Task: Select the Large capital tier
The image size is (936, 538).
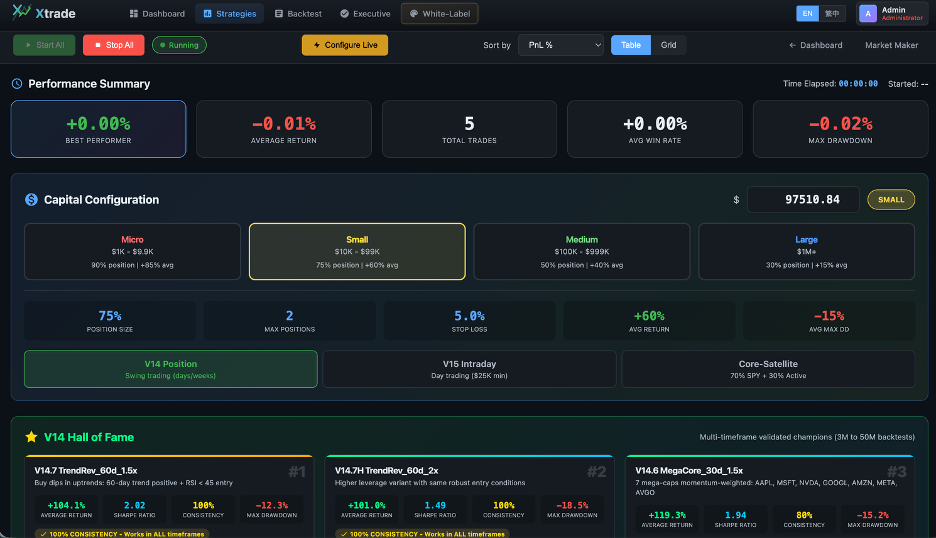Action: click(806, 251)
